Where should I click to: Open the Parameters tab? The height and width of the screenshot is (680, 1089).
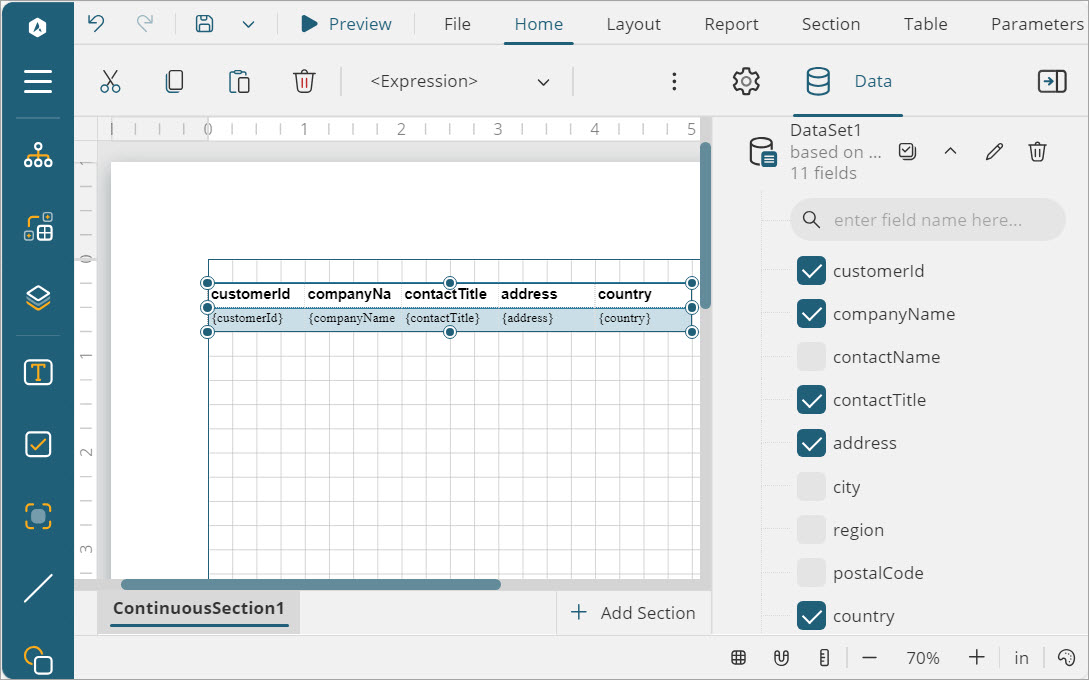click(x=1037, y=24)
